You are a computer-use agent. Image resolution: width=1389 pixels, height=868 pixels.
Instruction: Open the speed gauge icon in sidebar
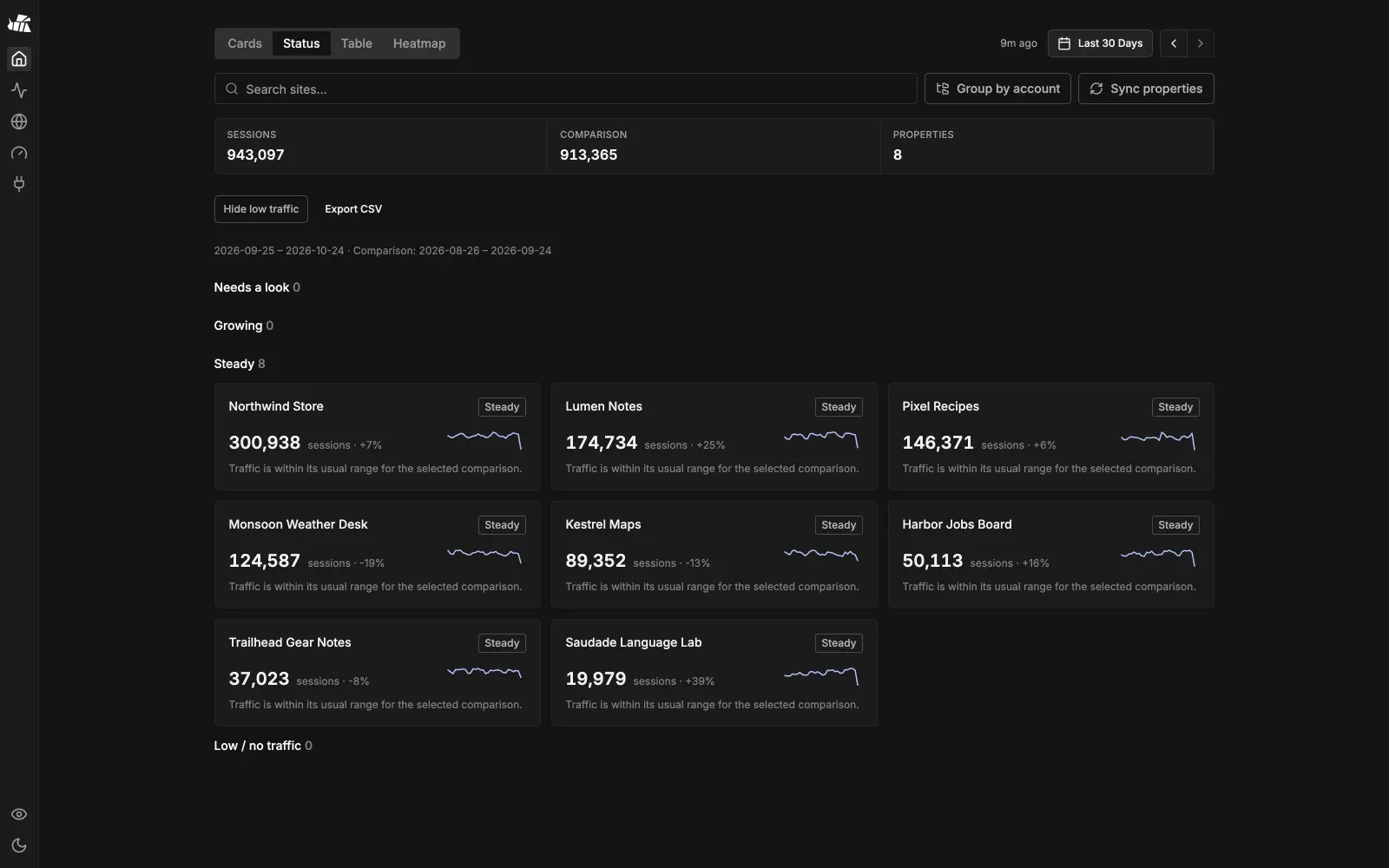click(19, 153)
